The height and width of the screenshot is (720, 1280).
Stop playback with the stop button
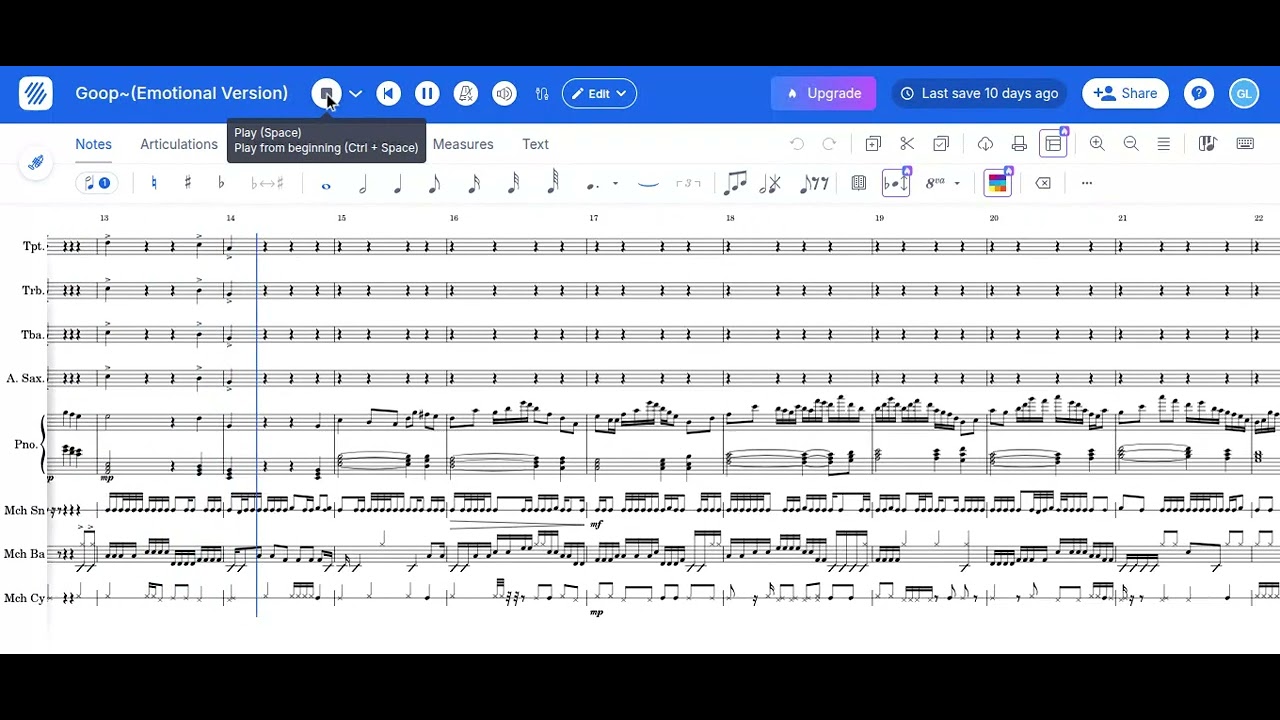click(326, 94)
